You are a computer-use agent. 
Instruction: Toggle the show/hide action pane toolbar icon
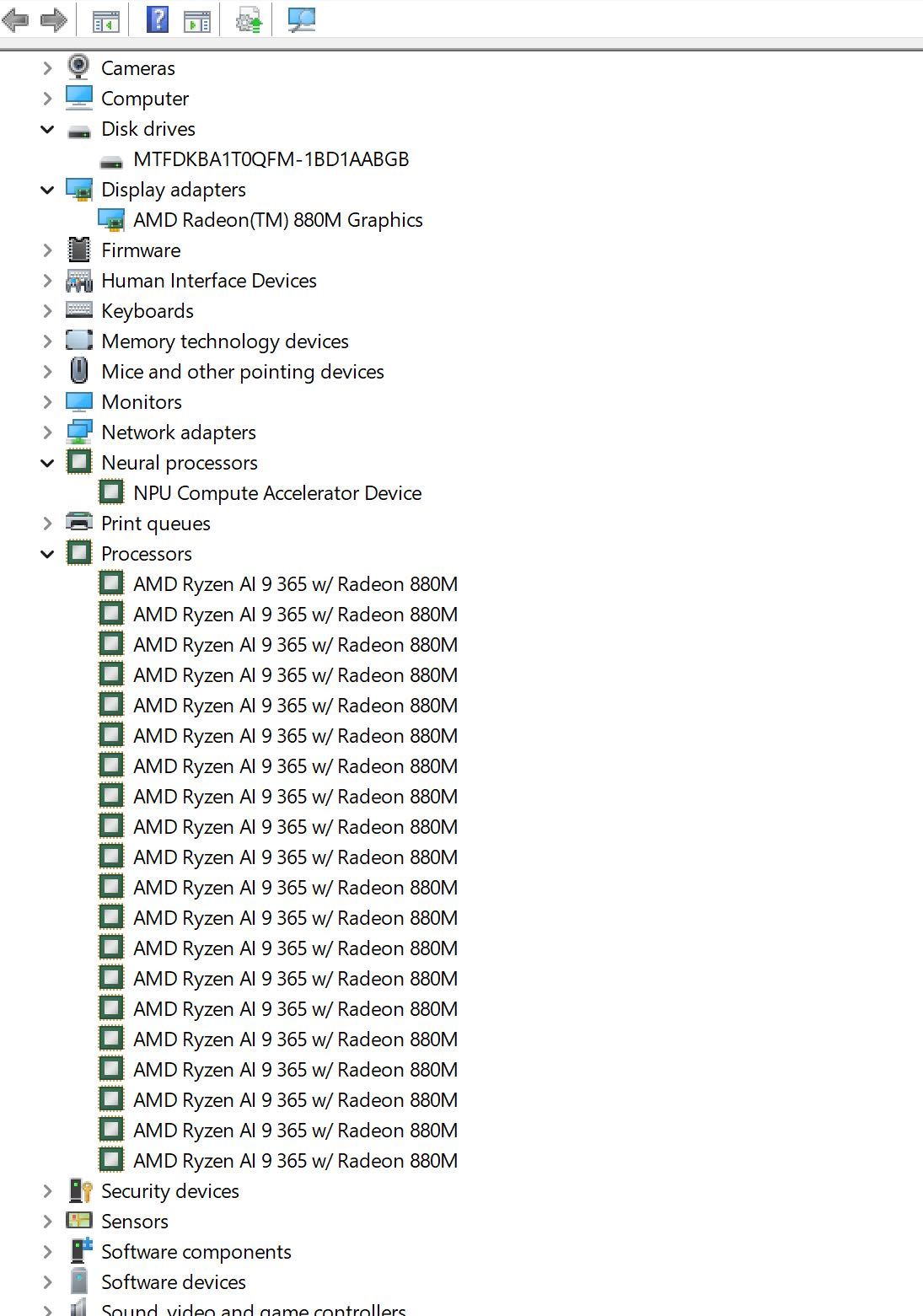(x=197, y=20)
